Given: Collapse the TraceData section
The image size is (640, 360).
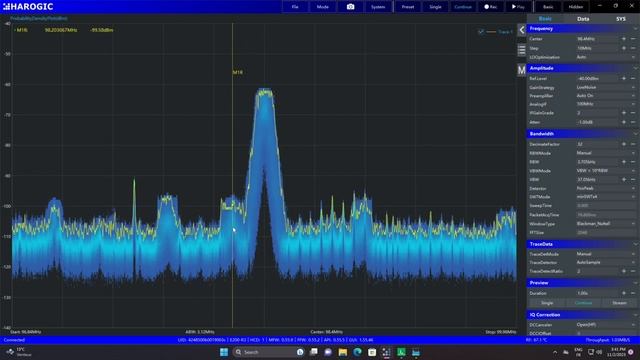Looking at the screenshot, I should click(583, 244).
